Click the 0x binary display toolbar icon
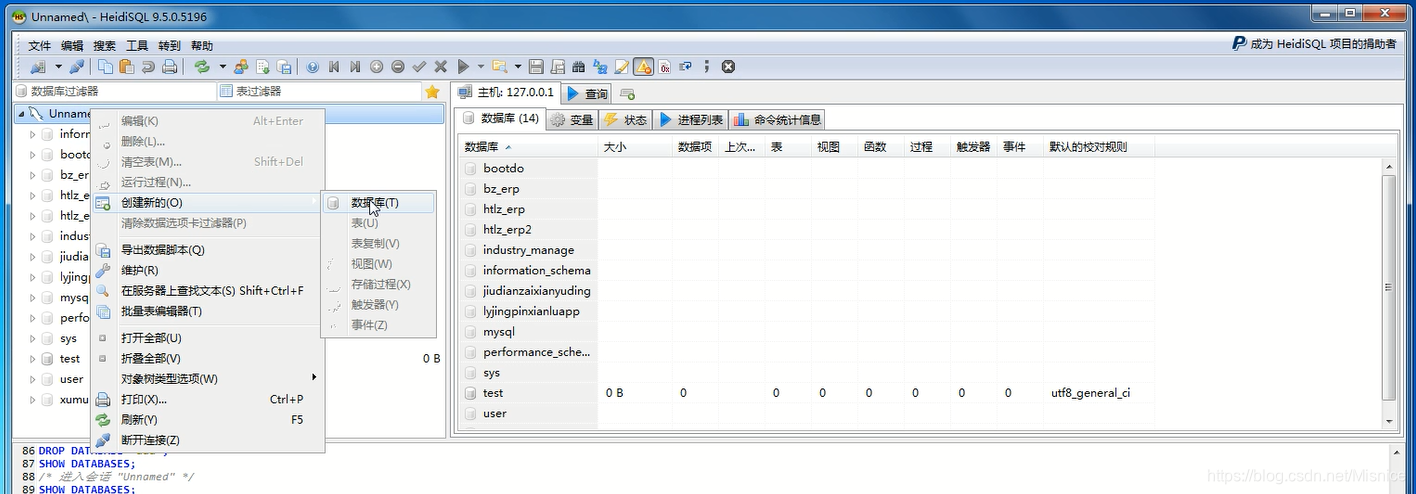The image size is (1416, 494). 665,67
